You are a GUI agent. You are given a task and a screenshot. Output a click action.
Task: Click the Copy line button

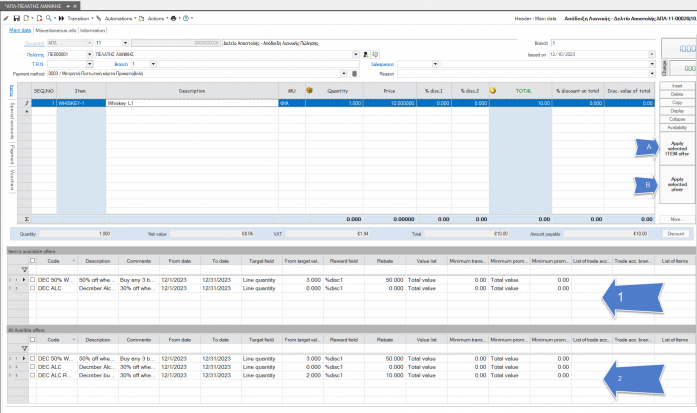(x=677, y=102)
